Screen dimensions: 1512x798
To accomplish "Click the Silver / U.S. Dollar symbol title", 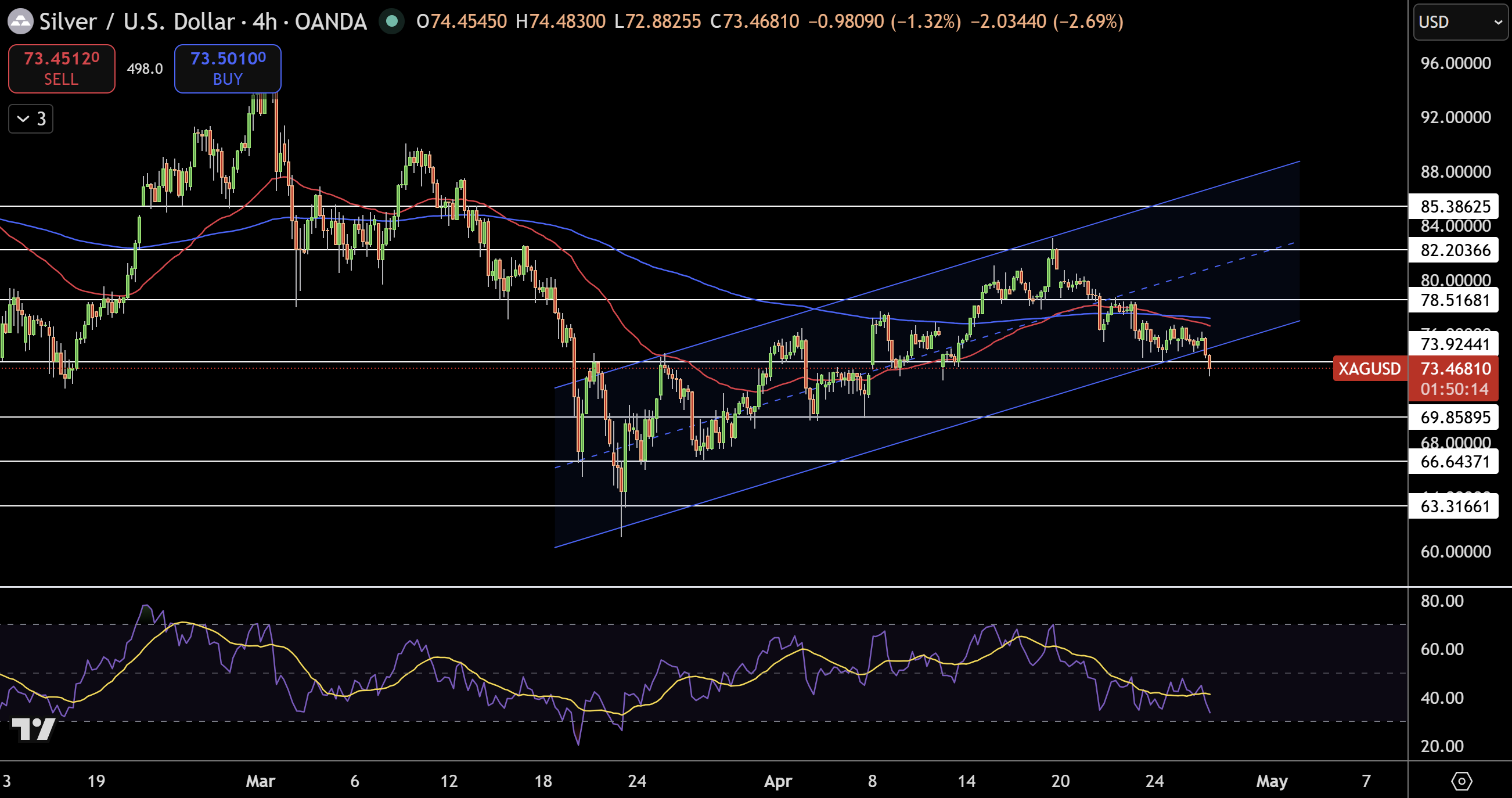I will pyautogui.click(x=137, y=21).
